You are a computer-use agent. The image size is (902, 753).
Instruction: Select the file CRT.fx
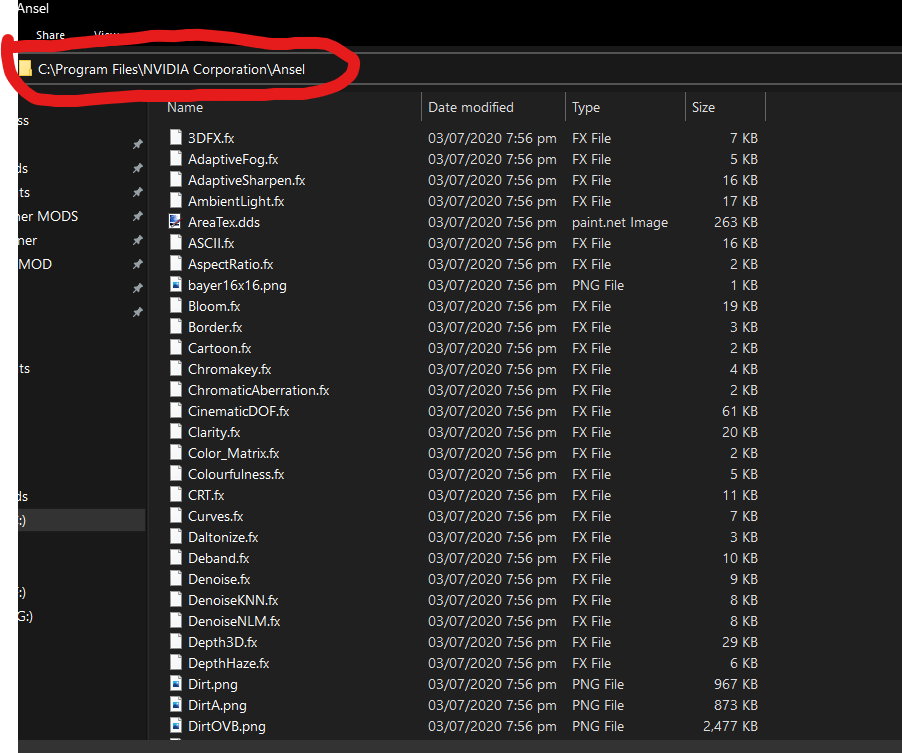206,495
